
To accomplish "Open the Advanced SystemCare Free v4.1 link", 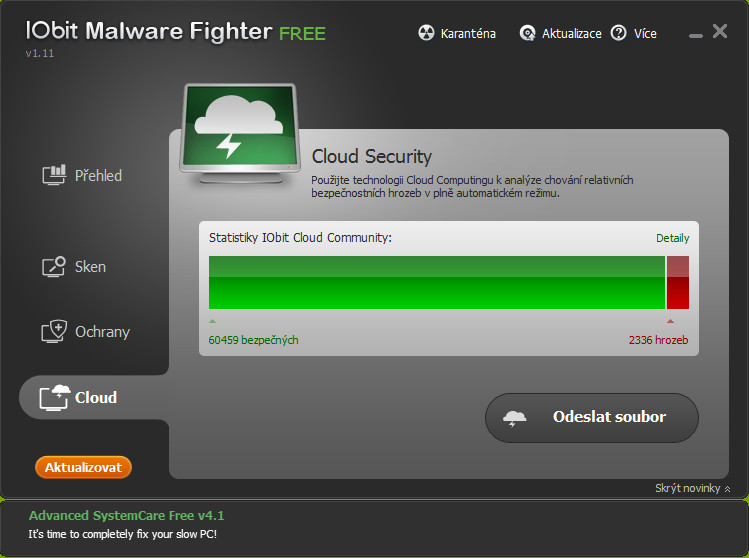I will [x=126, y=516].
